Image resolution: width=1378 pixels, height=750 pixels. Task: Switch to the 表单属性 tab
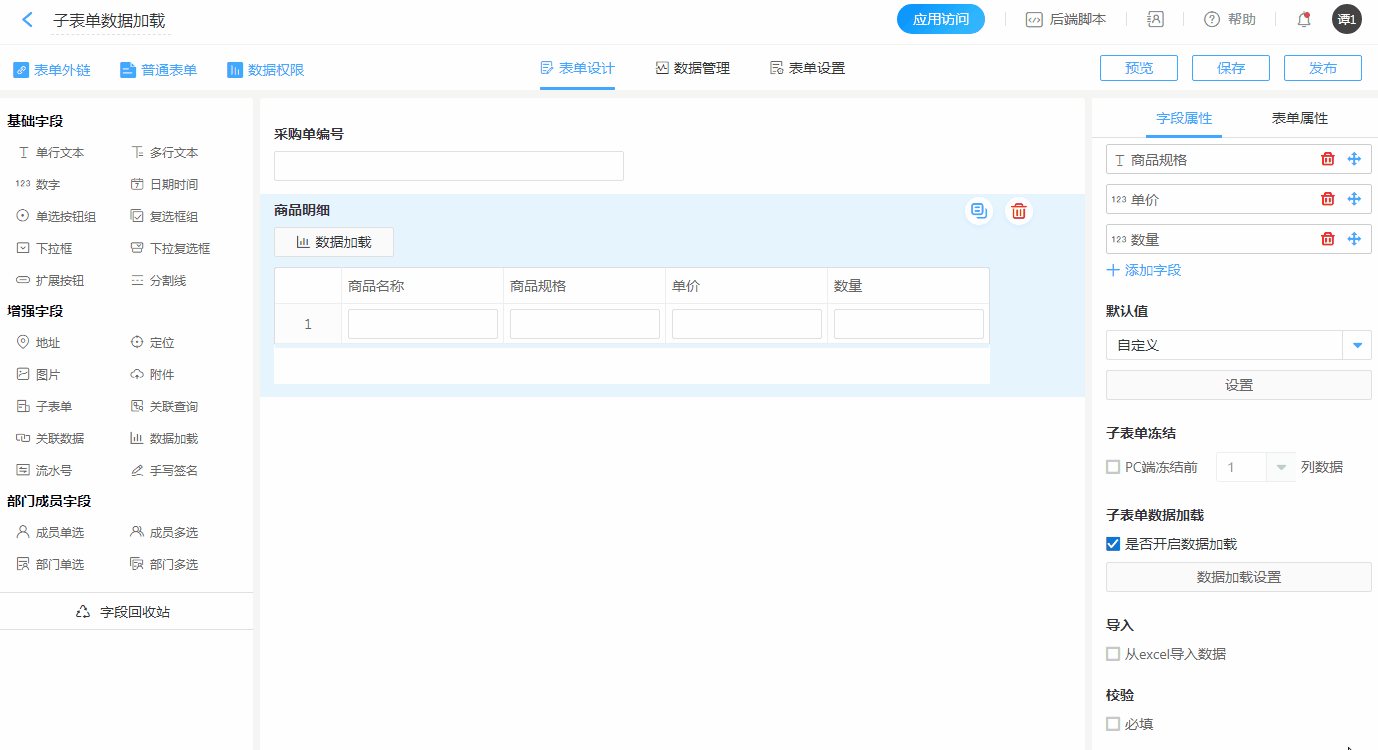[x=1299, y=118]
